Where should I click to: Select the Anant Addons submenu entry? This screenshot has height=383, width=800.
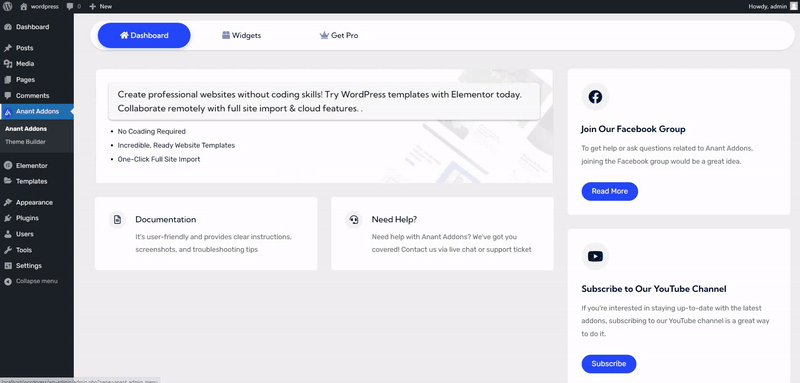pyautogui.click(x=26, y=129)
